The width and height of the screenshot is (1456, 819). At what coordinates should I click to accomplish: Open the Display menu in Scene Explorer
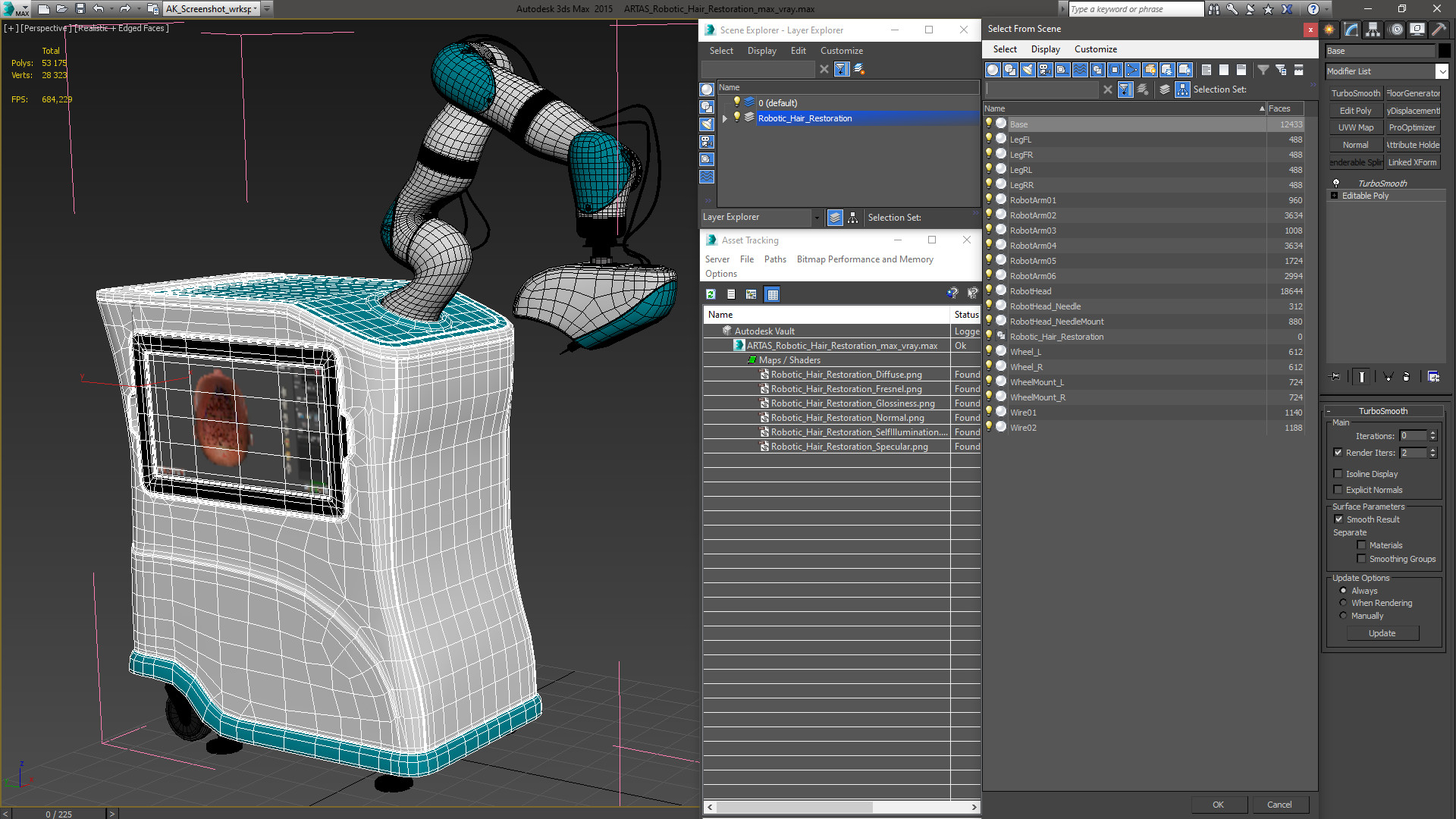pyautogui.click(x=762, y=51)
